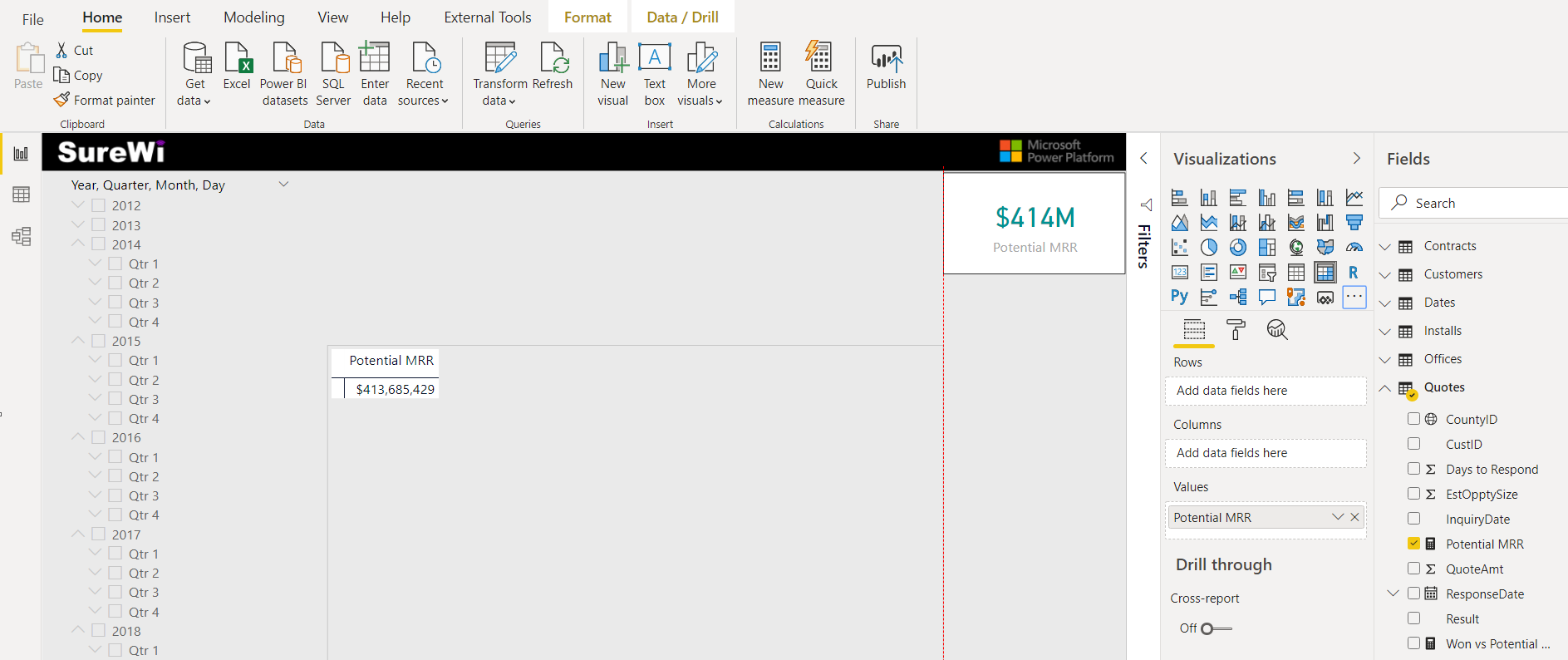
Task: Expand the Contracts table
Action: pos(1385,247)
